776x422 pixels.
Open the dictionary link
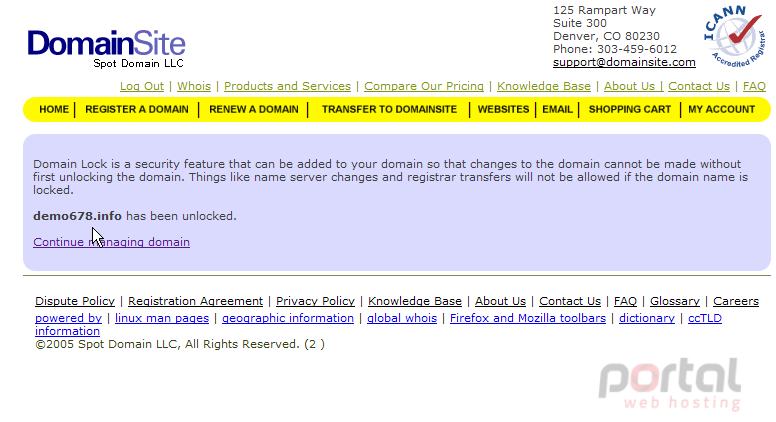(647, 318)
